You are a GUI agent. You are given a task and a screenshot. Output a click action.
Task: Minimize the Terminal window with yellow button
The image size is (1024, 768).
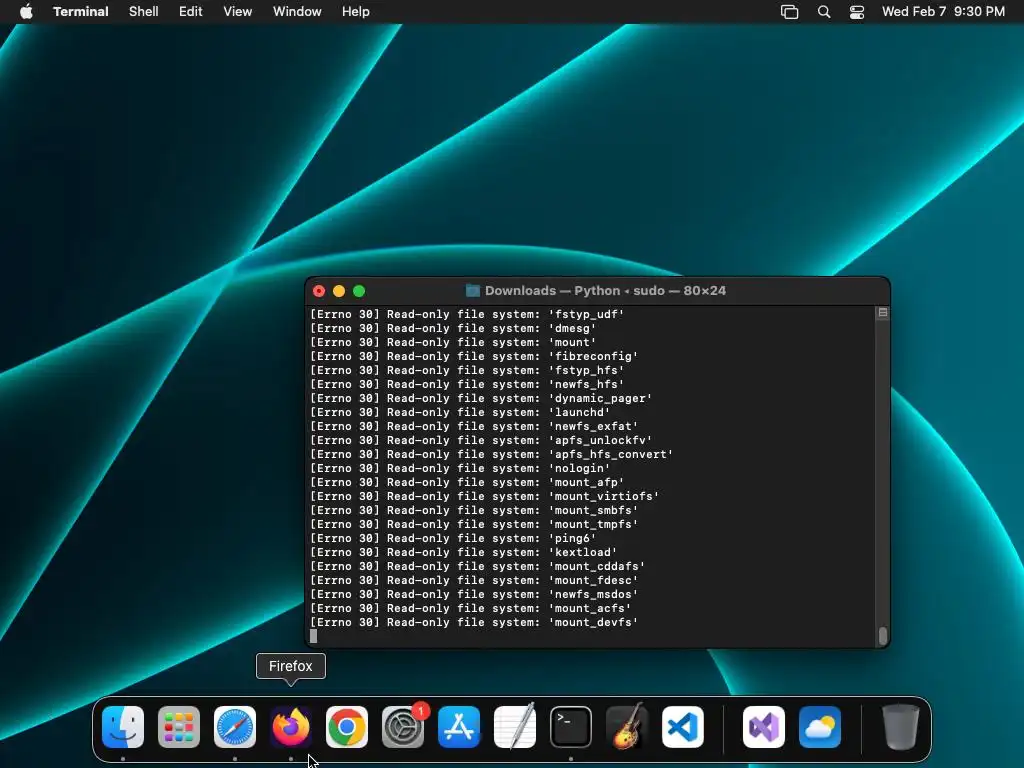pyautogui.click(x=339, y=291)
